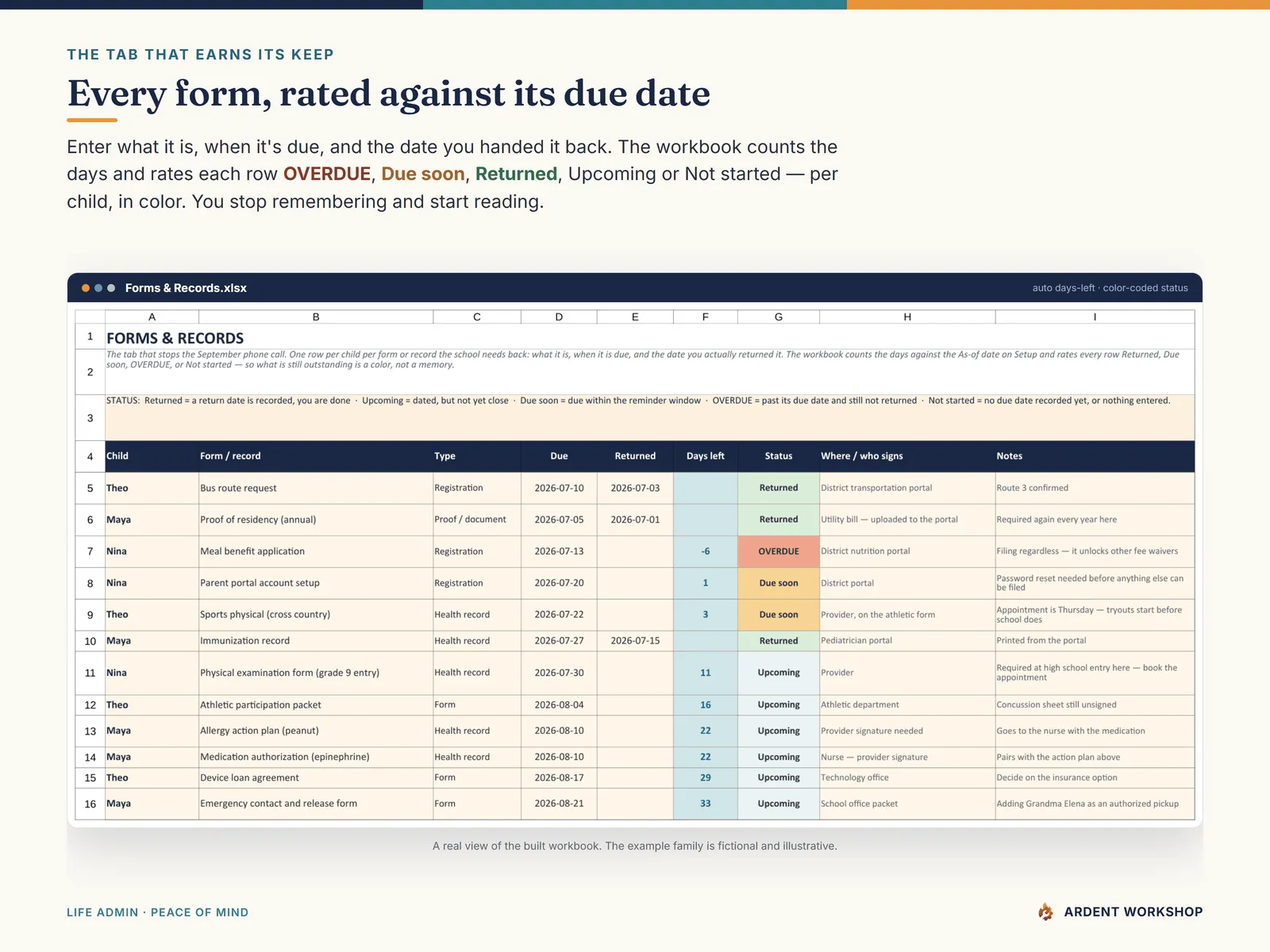Click the Proof / document type cell
The height and width of the screenshot is (952, 1270).
point(477,520)
